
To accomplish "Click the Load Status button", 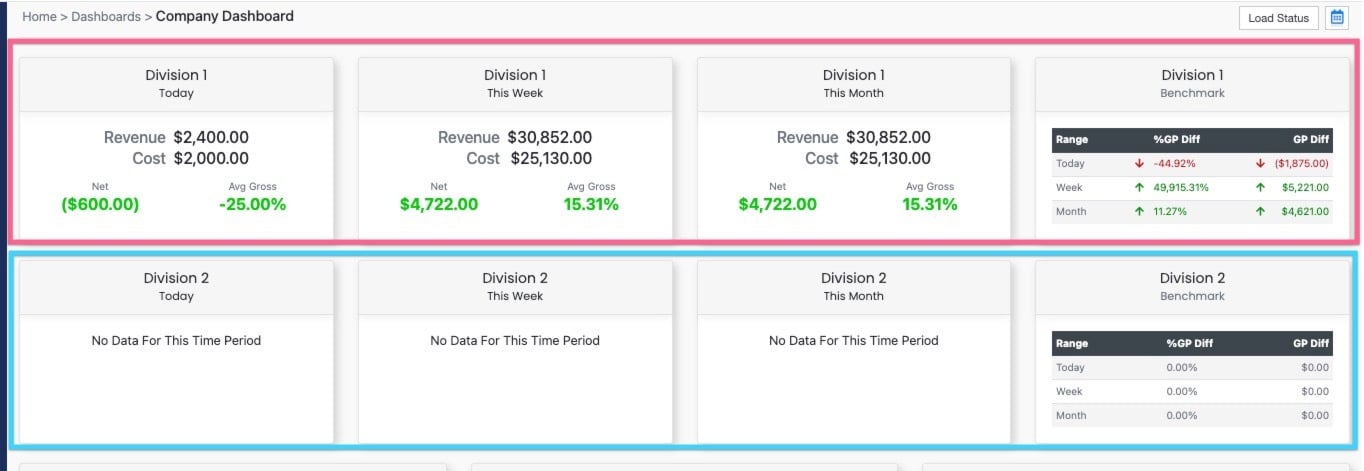I will (1278, 18).
